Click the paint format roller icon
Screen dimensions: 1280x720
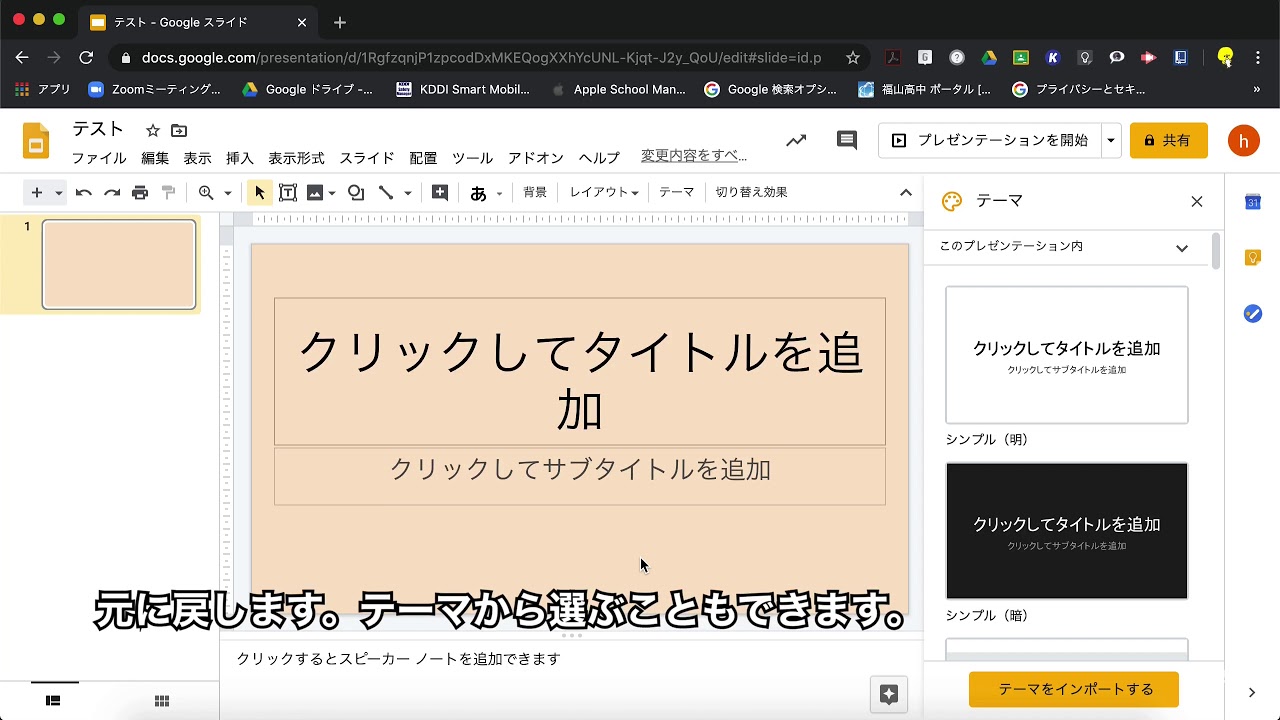pyautogui.click(x=168, y=193)
